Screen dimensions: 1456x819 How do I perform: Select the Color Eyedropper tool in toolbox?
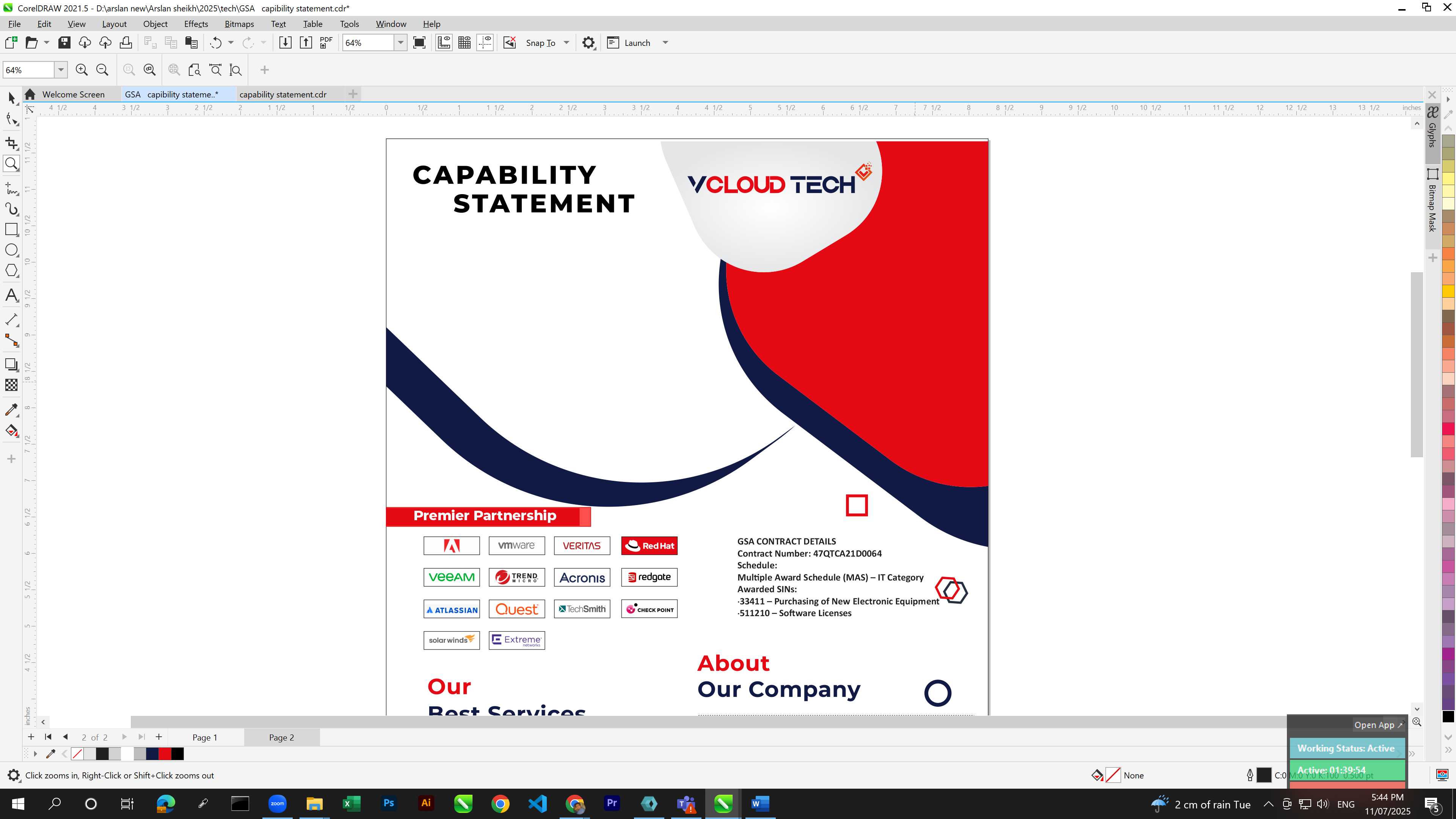point(11,410)
